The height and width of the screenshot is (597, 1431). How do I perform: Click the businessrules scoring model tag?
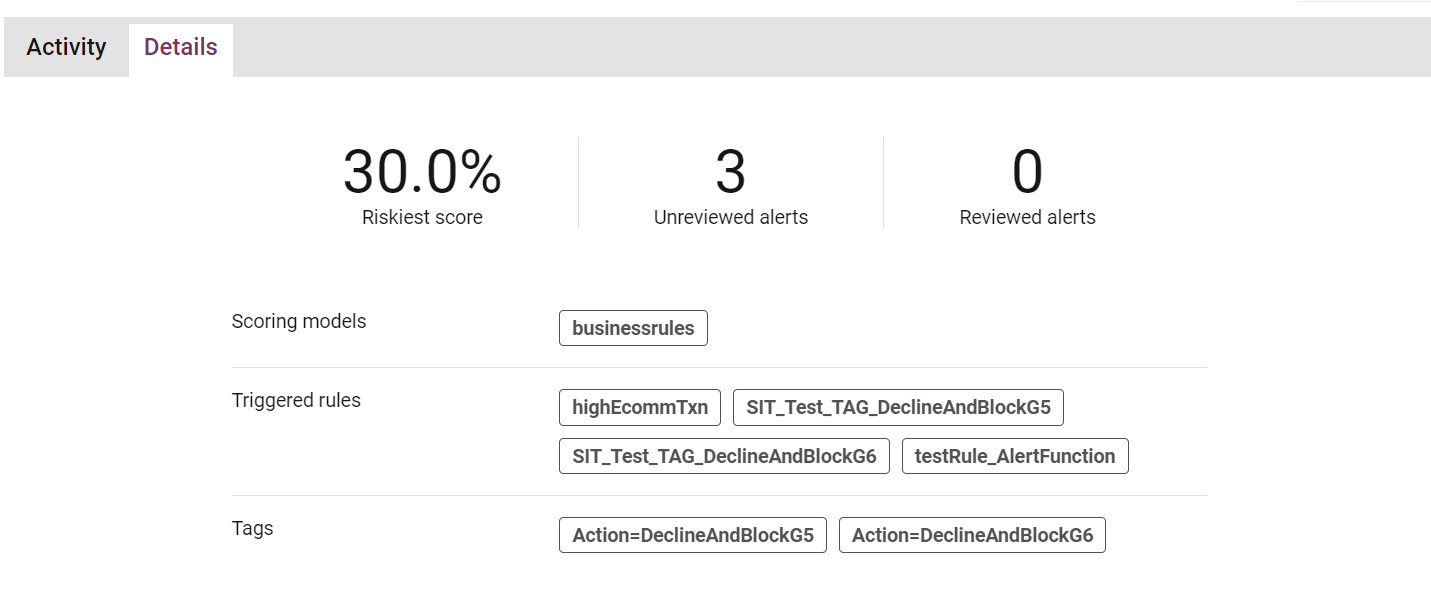point(633,328)
